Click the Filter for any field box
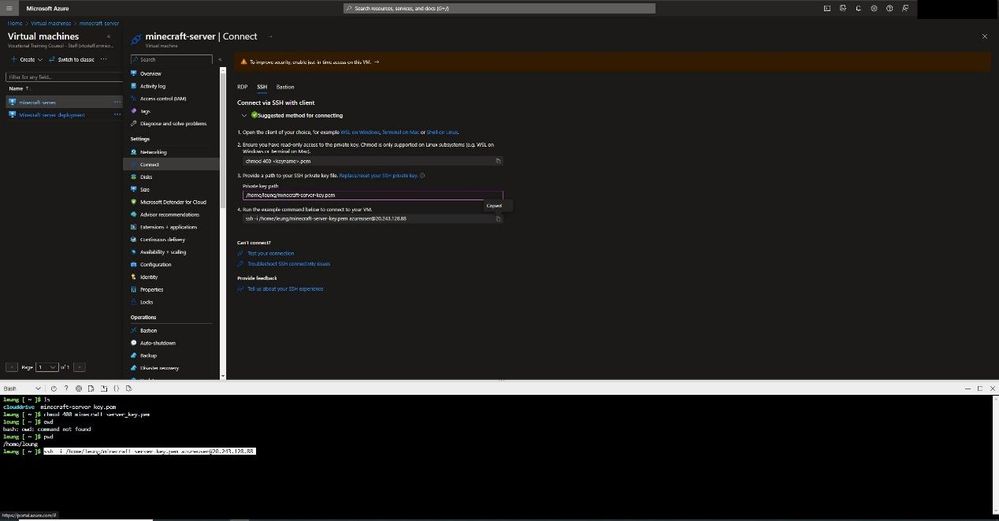Image resolution: width=999 pixels, height=521 pixels. [x=64, y=77]
